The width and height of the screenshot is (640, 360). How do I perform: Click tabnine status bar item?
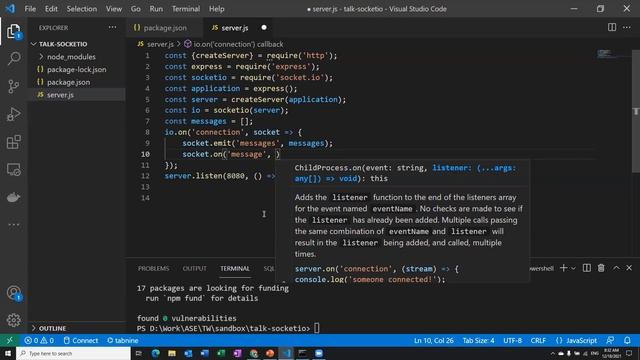click(123, 340)
